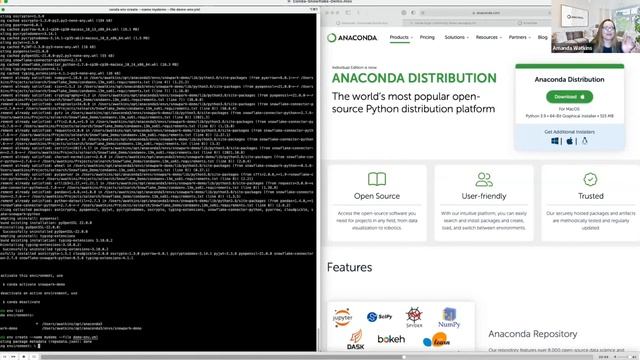This screenshot has width=640, height=360.
Task: Select the Apple macOS installer icon
Action: tap(569, 141)
